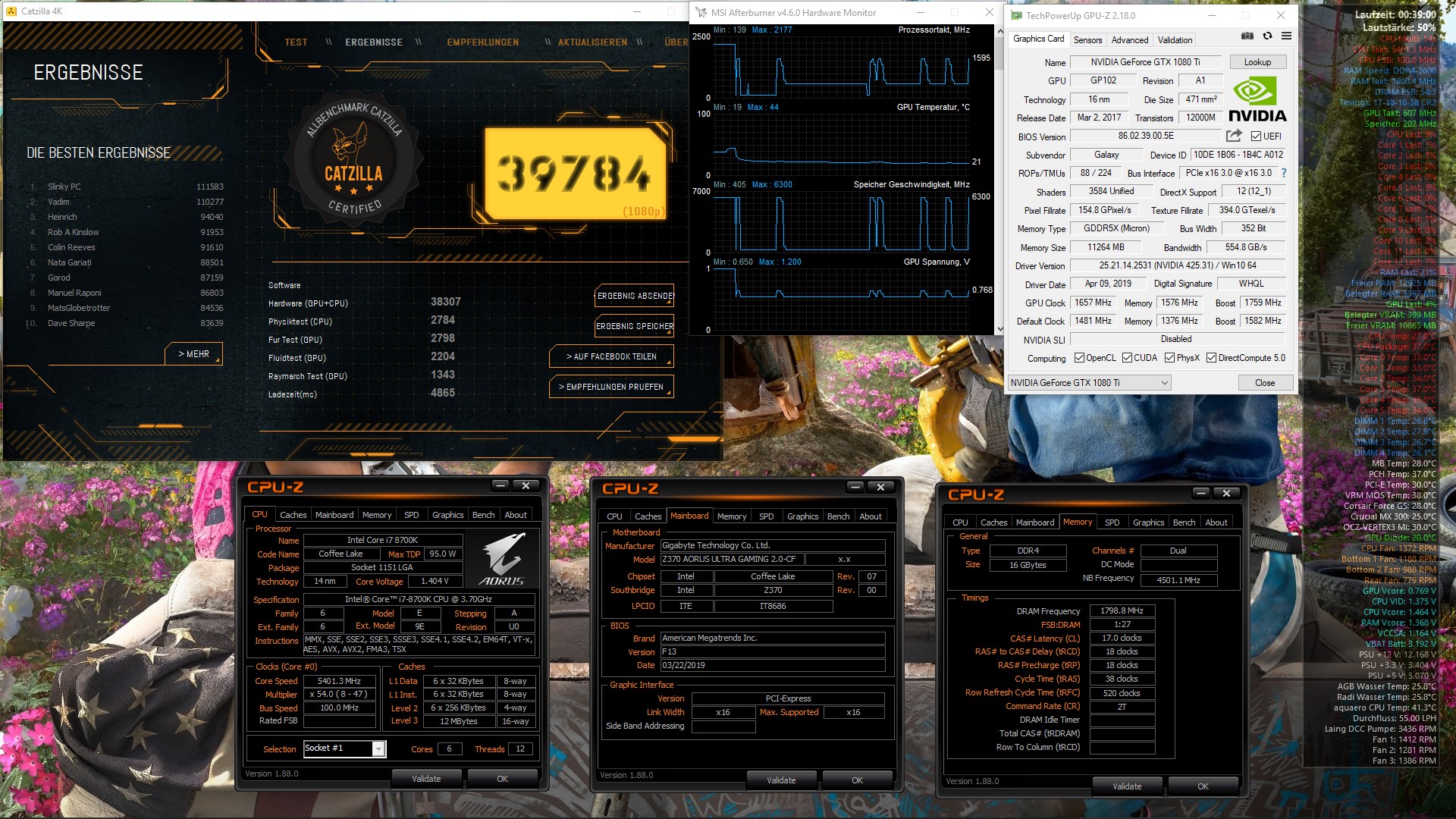This screenshot has height=819, width=1456.
Task: Click EMPFEHLUNGEN PRUEFEN button
Action: [611, 387]
